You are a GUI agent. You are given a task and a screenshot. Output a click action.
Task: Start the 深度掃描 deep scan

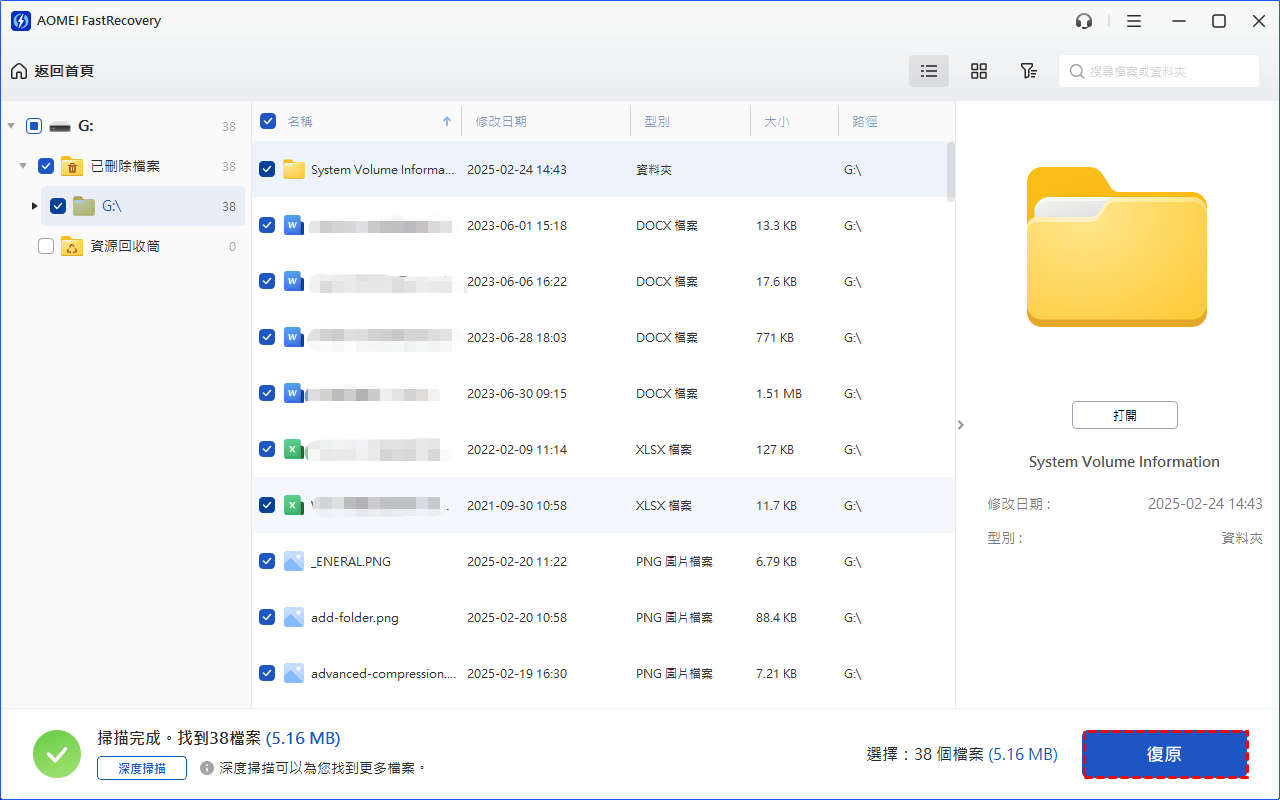(x=142, y=768)
